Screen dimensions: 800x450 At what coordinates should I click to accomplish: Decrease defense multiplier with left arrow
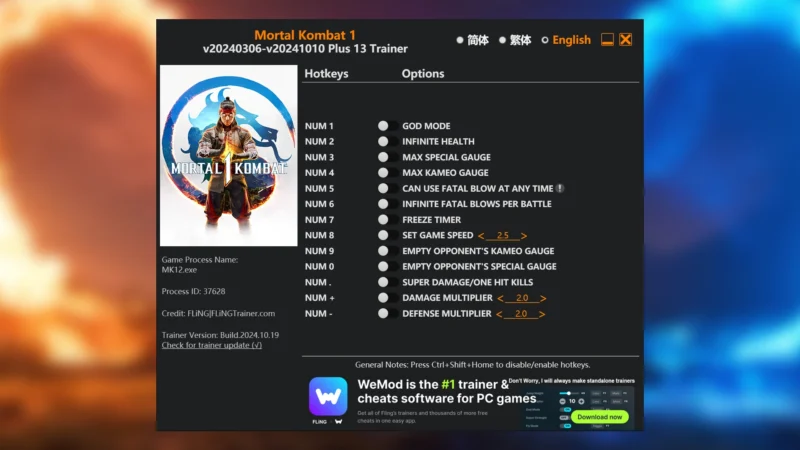[x=499, y=314]
